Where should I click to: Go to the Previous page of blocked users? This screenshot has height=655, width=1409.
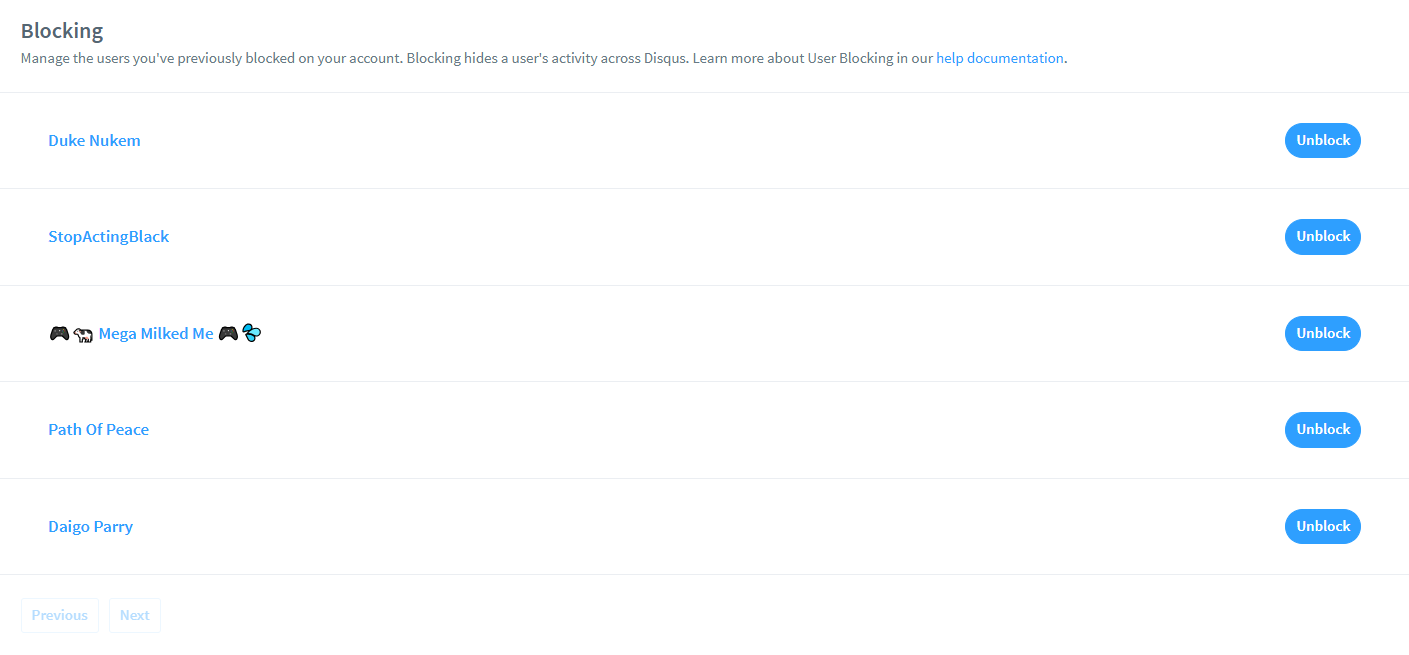[x=60, y=615]
